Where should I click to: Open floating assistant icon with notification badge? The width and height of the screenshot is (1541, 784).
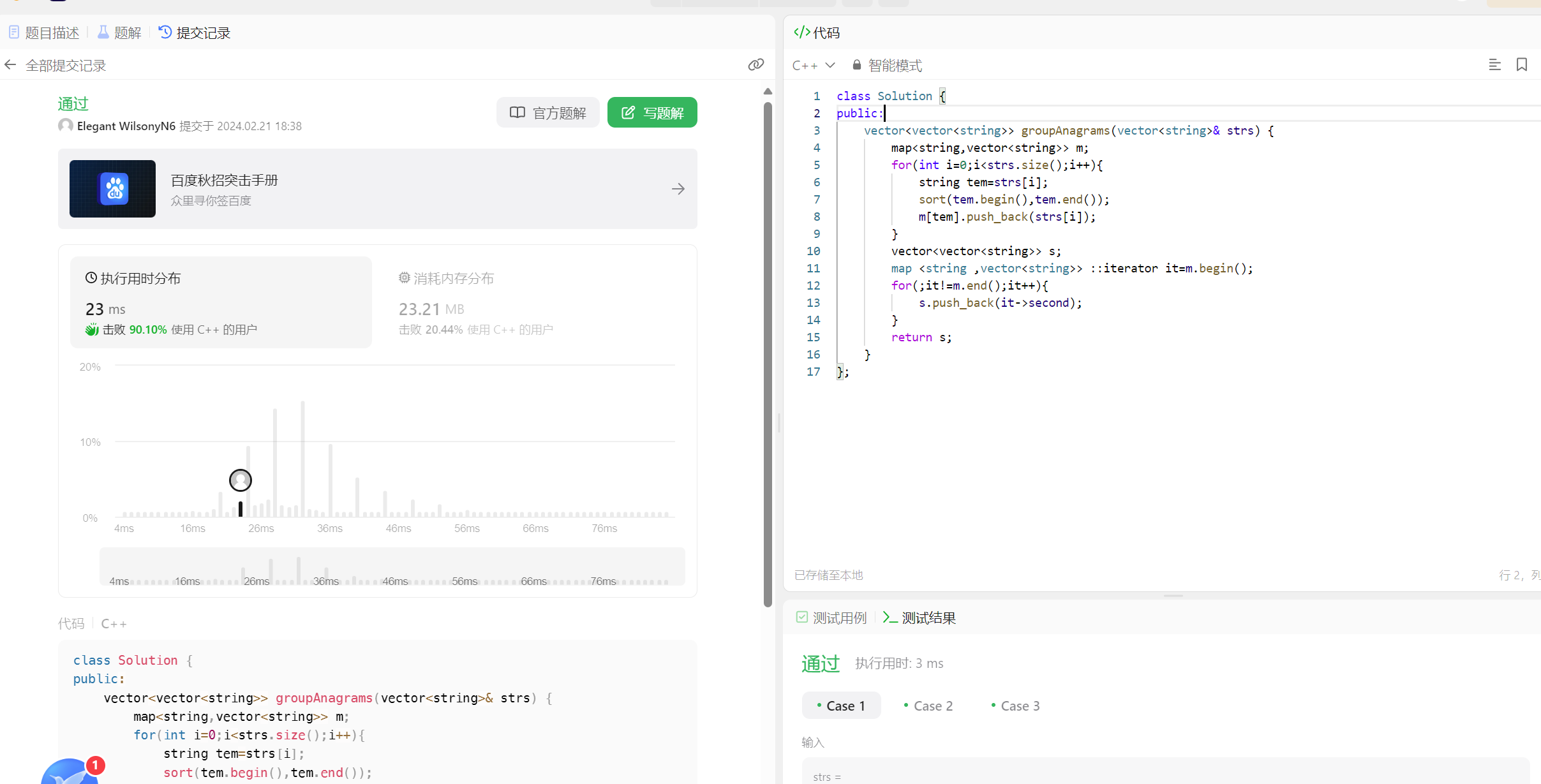pyautogui.click(x=70, y=772)
